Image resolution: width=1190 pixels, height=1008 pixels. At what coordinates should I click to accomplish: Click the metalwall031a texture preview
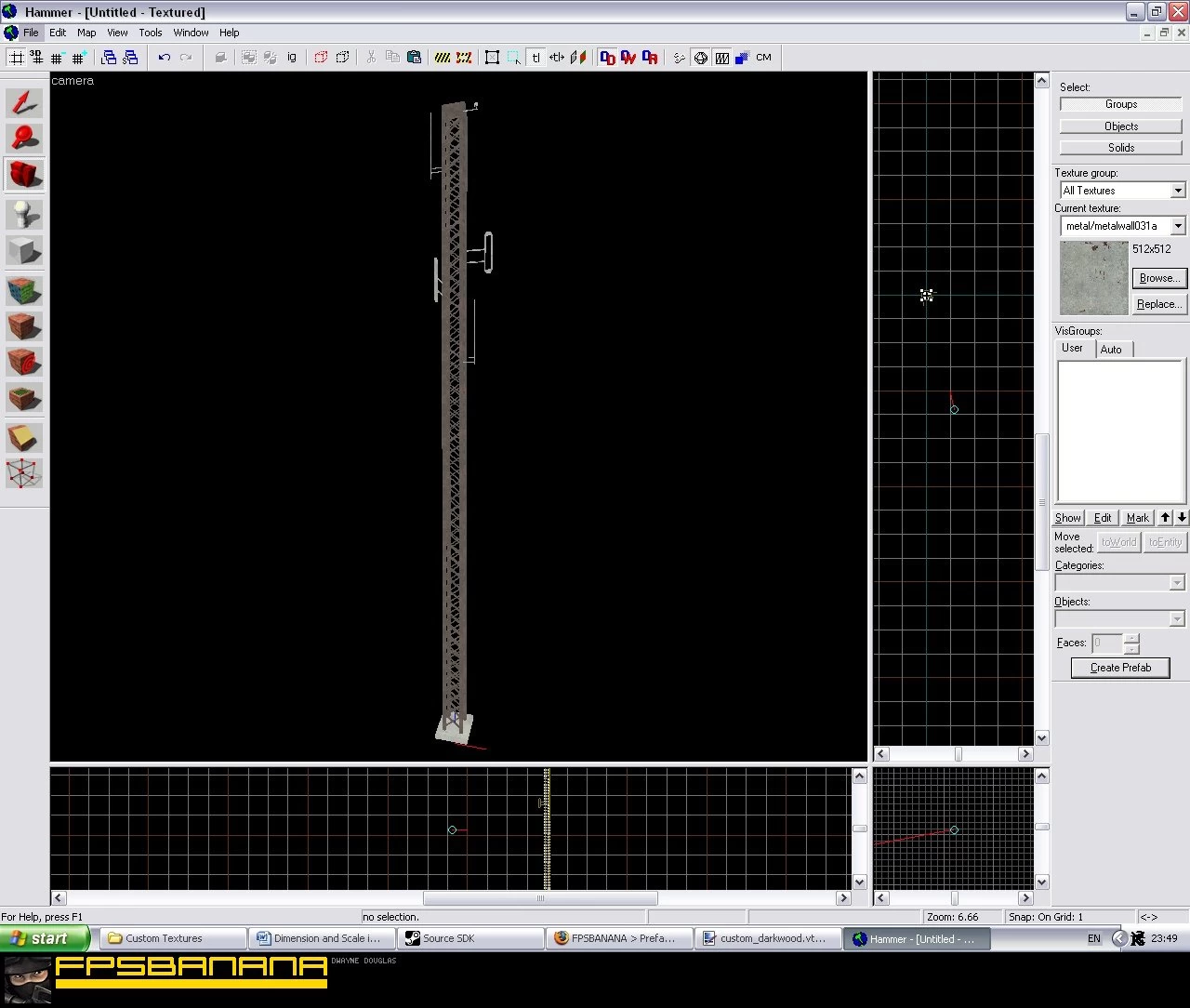[x=1094, y=278]
